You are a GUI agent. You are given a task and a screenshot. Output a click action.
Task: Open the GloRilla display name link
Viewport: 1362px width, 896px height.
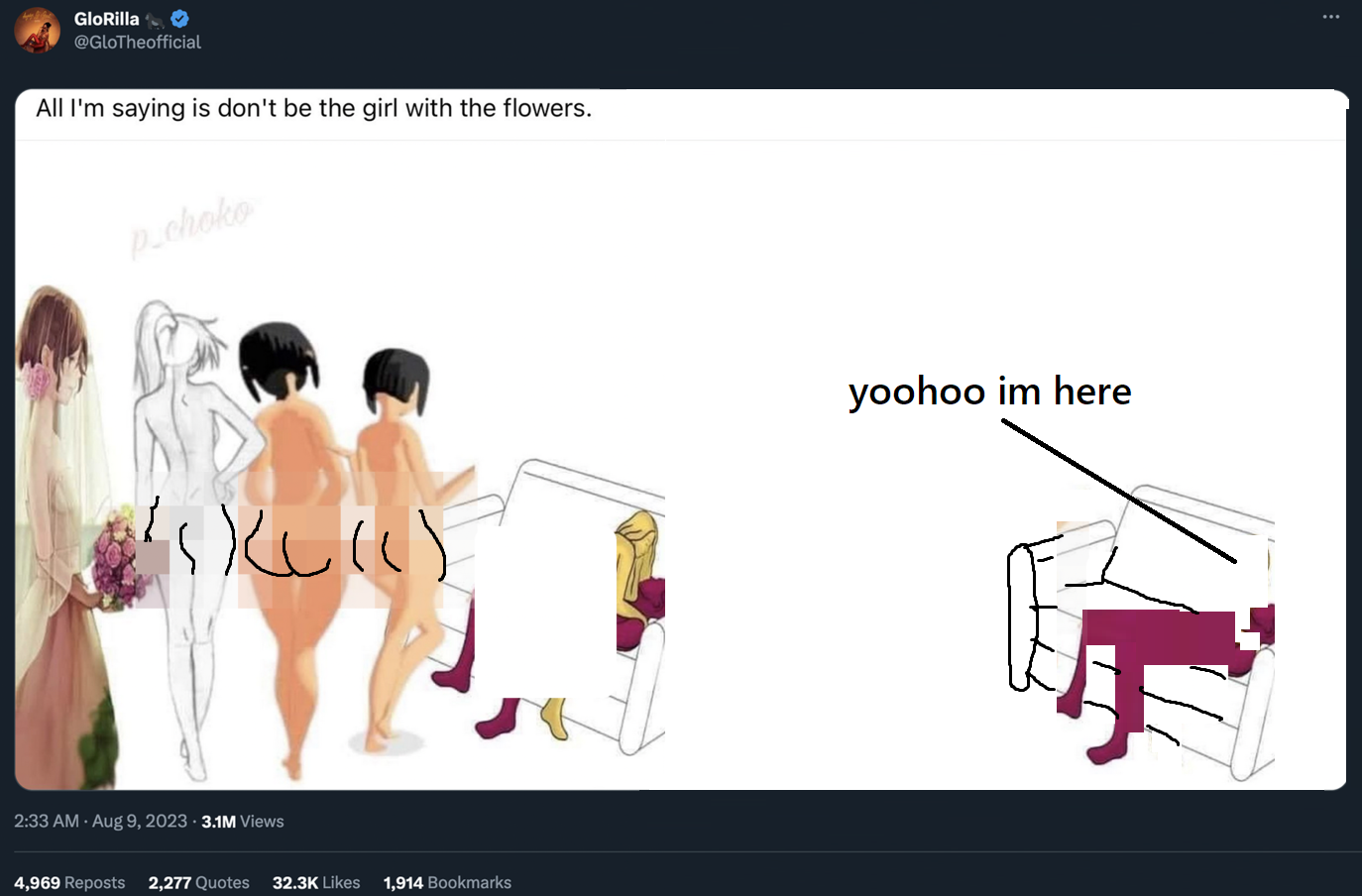[x=106, y=19]
